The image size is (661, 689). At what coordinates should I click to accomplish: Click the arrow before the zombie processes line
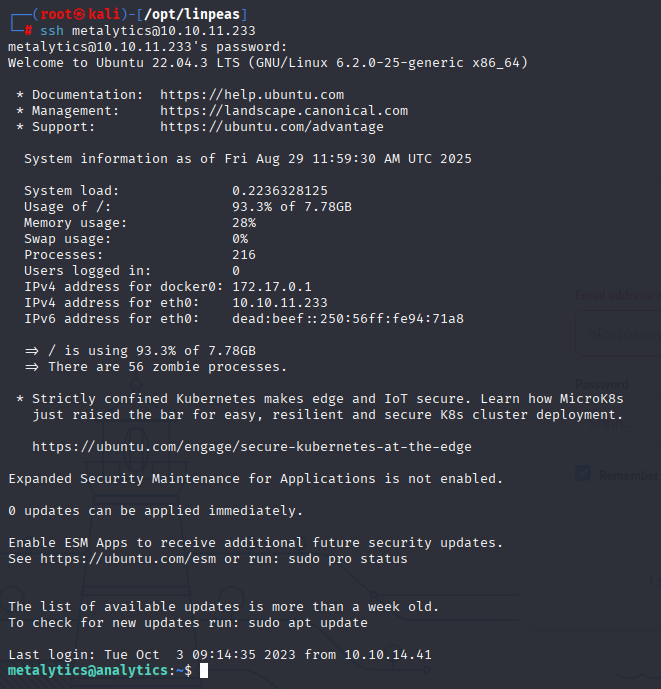[x=32, y=367]
